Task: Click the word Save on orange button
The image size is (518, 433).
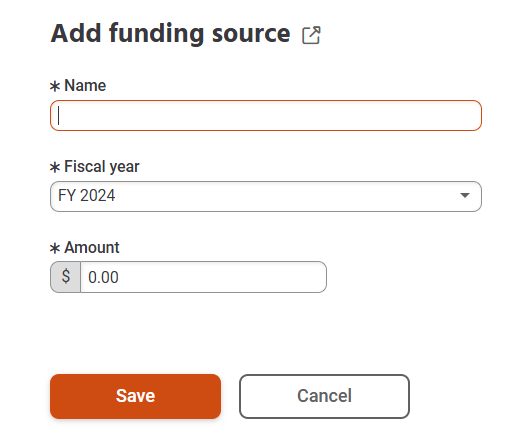Action: (x=135, y=396)
